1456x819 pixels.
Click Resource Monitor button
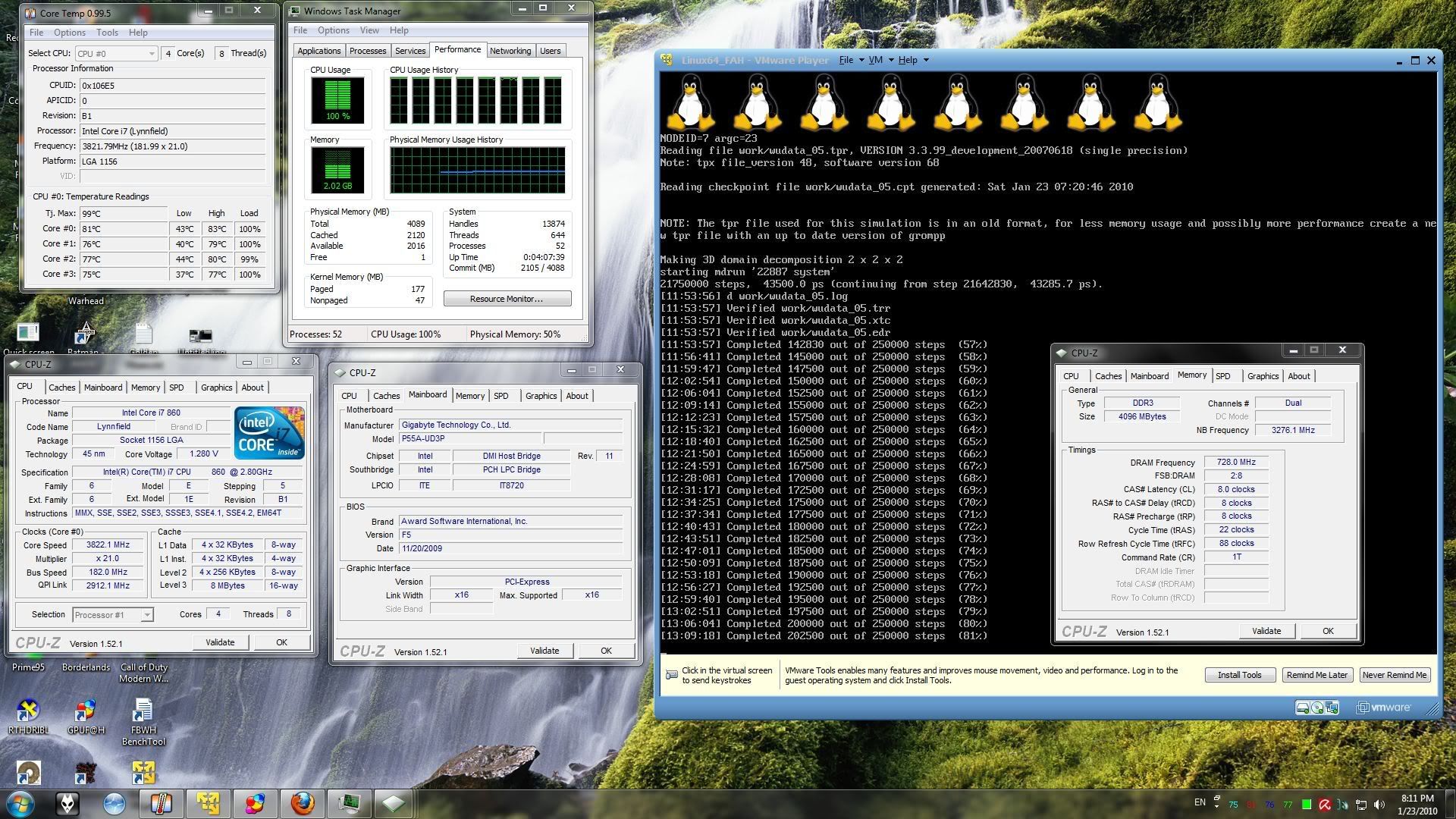(507, 299)
